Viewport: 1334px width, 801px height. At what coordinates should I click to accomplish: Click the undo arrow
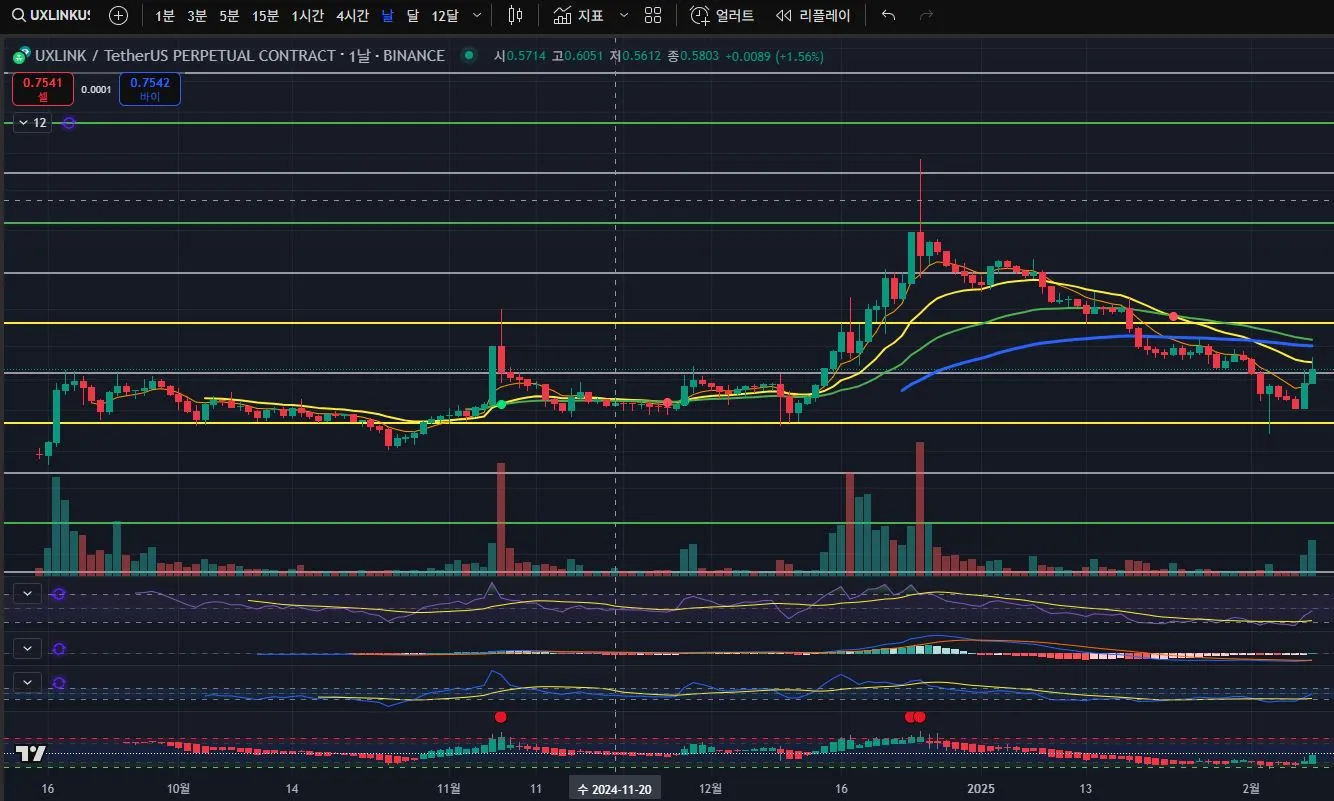[x=888, y=15]
